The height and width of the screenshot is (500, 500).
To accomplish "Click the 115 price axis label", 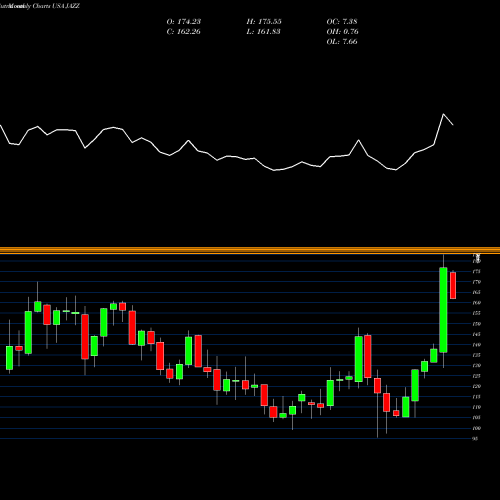I will [x=477, y=397].
